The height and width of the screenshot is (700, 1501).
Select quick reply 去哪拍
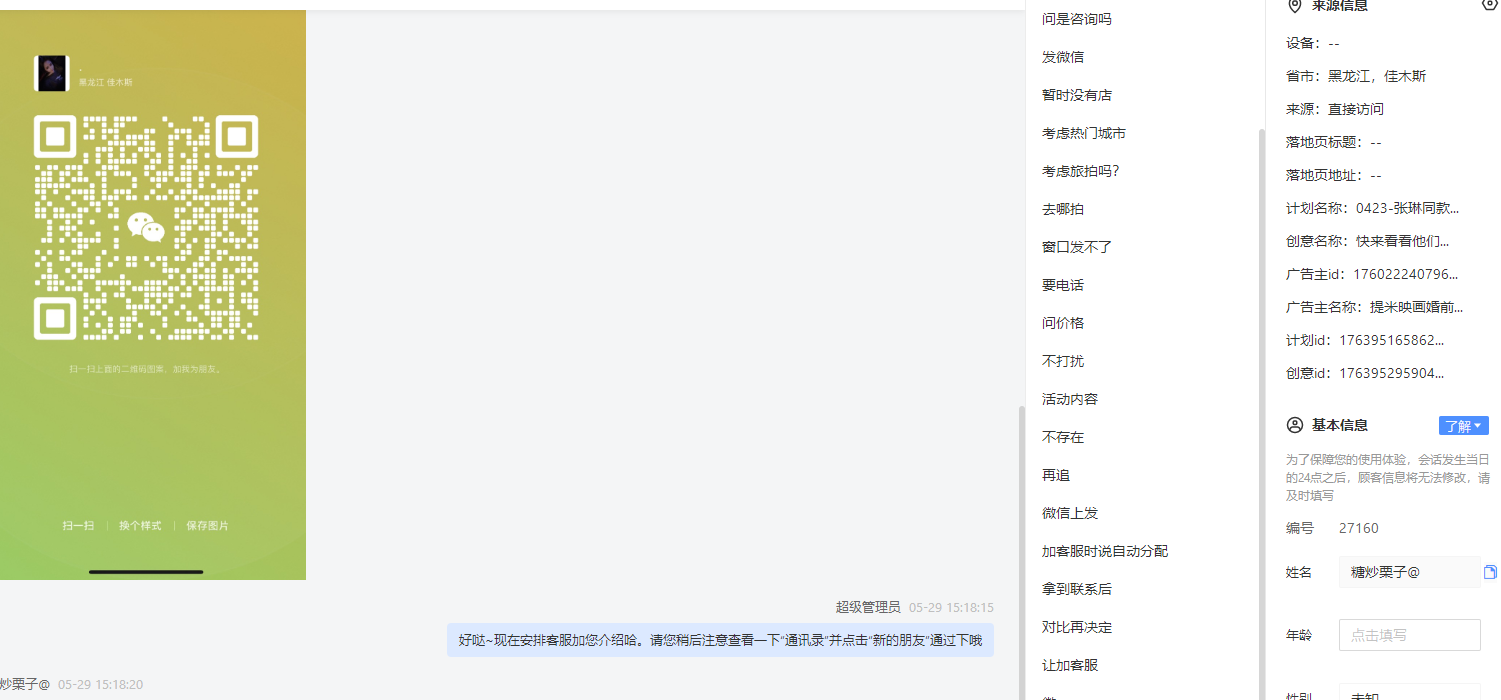click(x=1063, y=209)
